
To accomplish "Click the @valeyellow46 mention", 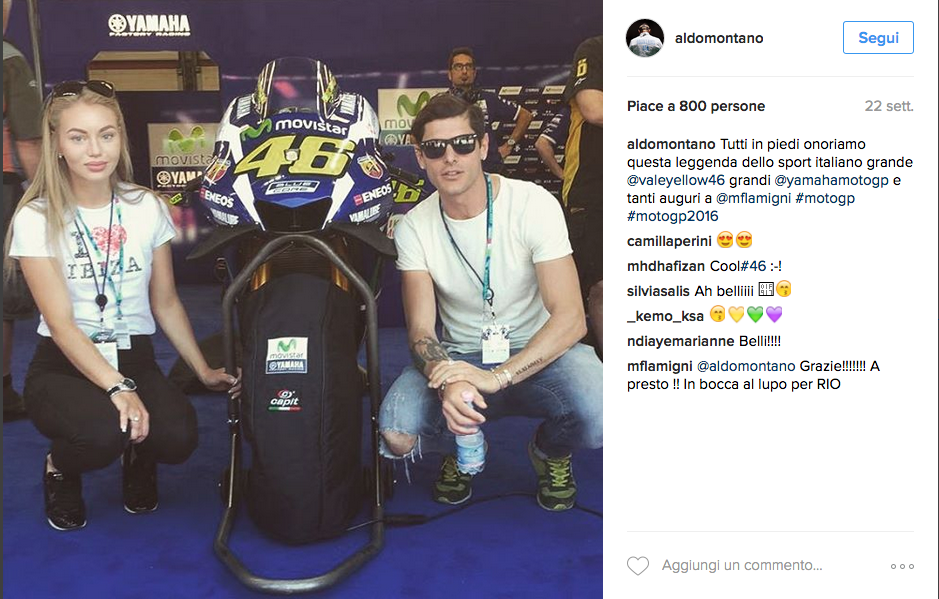I will pos(676,180).
